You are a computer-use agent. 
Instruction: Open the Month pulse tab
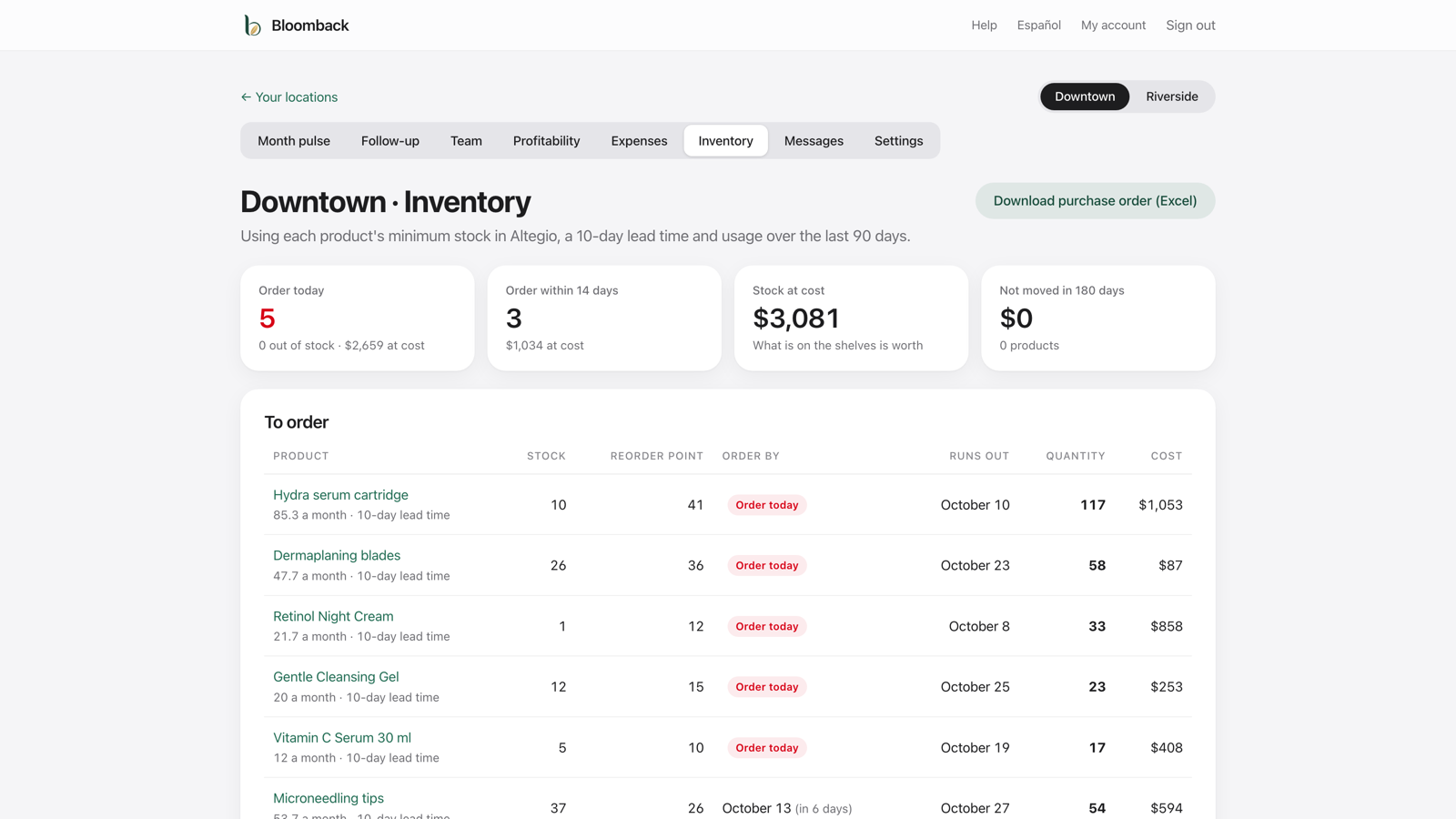coord(294,141)
